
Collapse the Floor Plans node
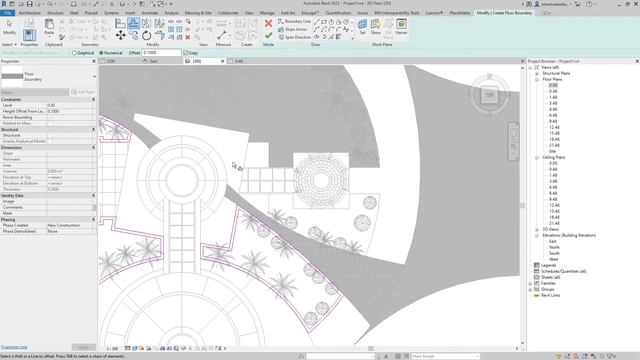(x=537, y=80)
